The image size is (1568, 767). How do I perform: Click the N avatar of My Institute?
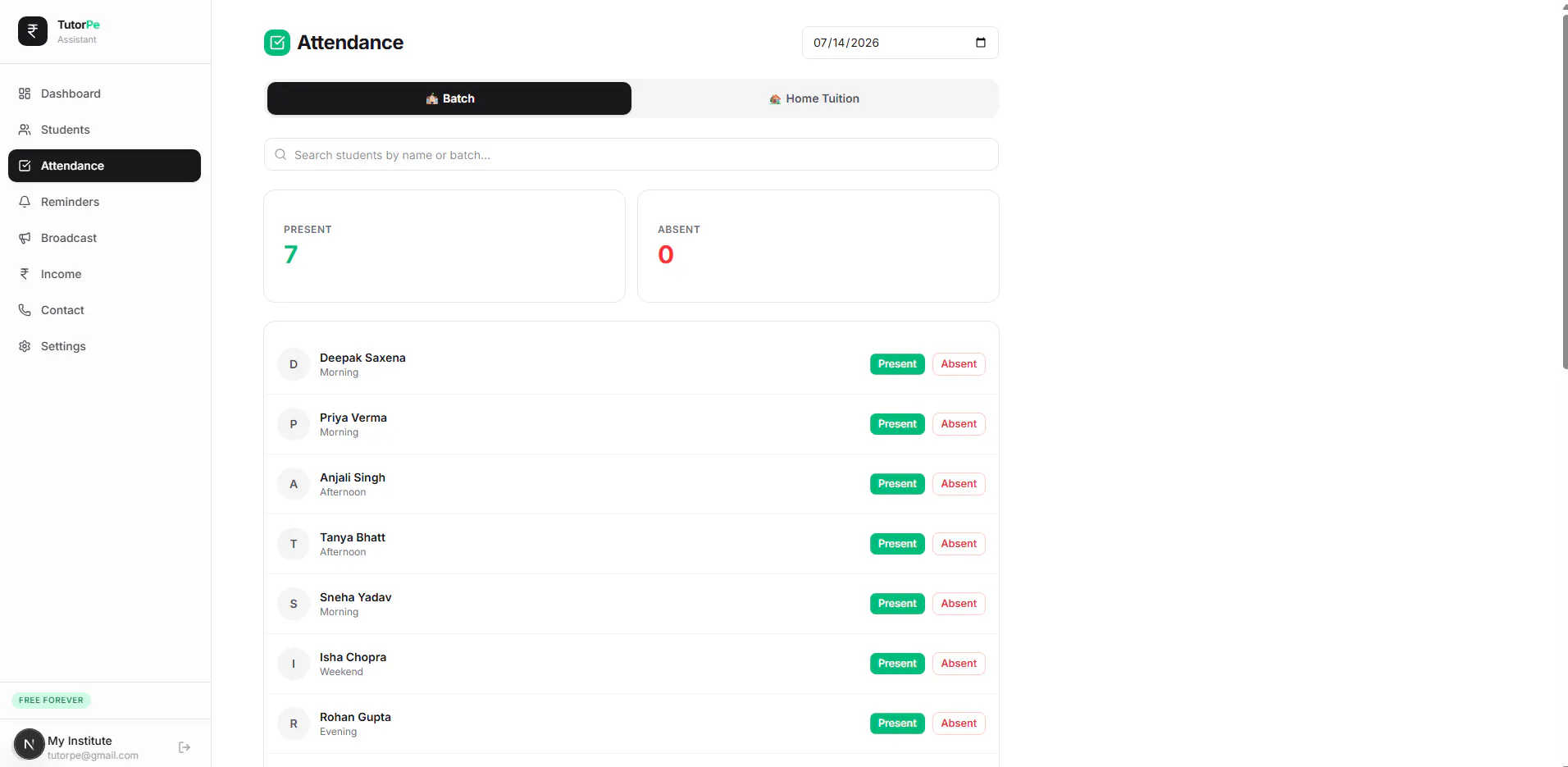click(30, 744)
